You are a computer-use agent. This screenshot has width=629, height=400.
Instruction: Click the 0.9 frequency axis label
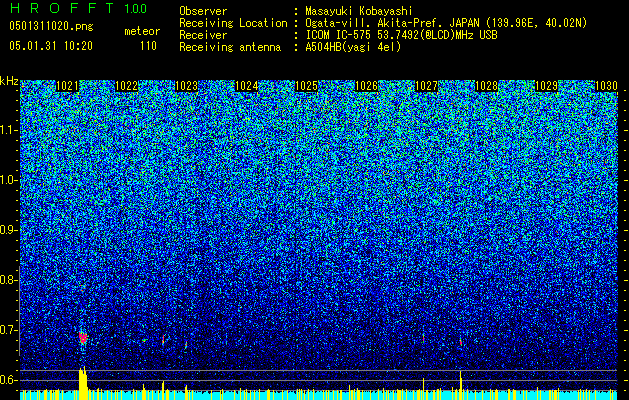point(8,230)
